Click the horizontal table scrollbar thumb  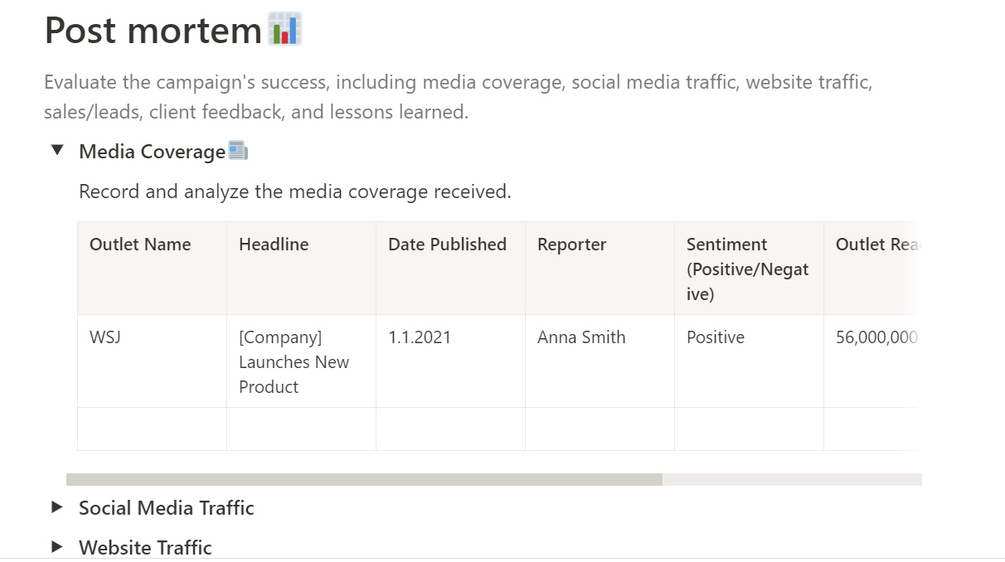(x=364, y=480)
